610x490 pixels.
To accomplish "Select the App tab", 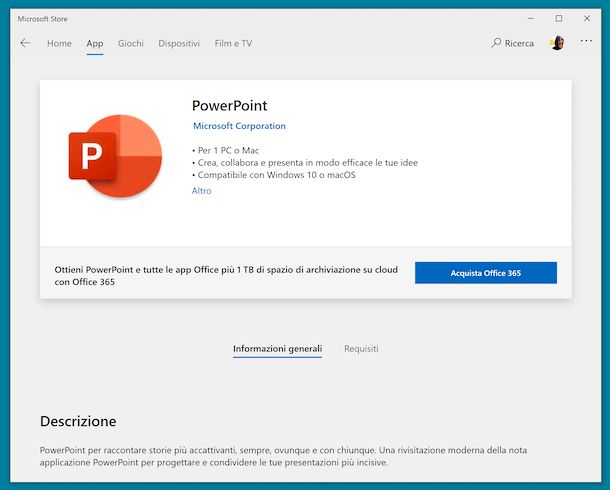I will tap(95, 44).
